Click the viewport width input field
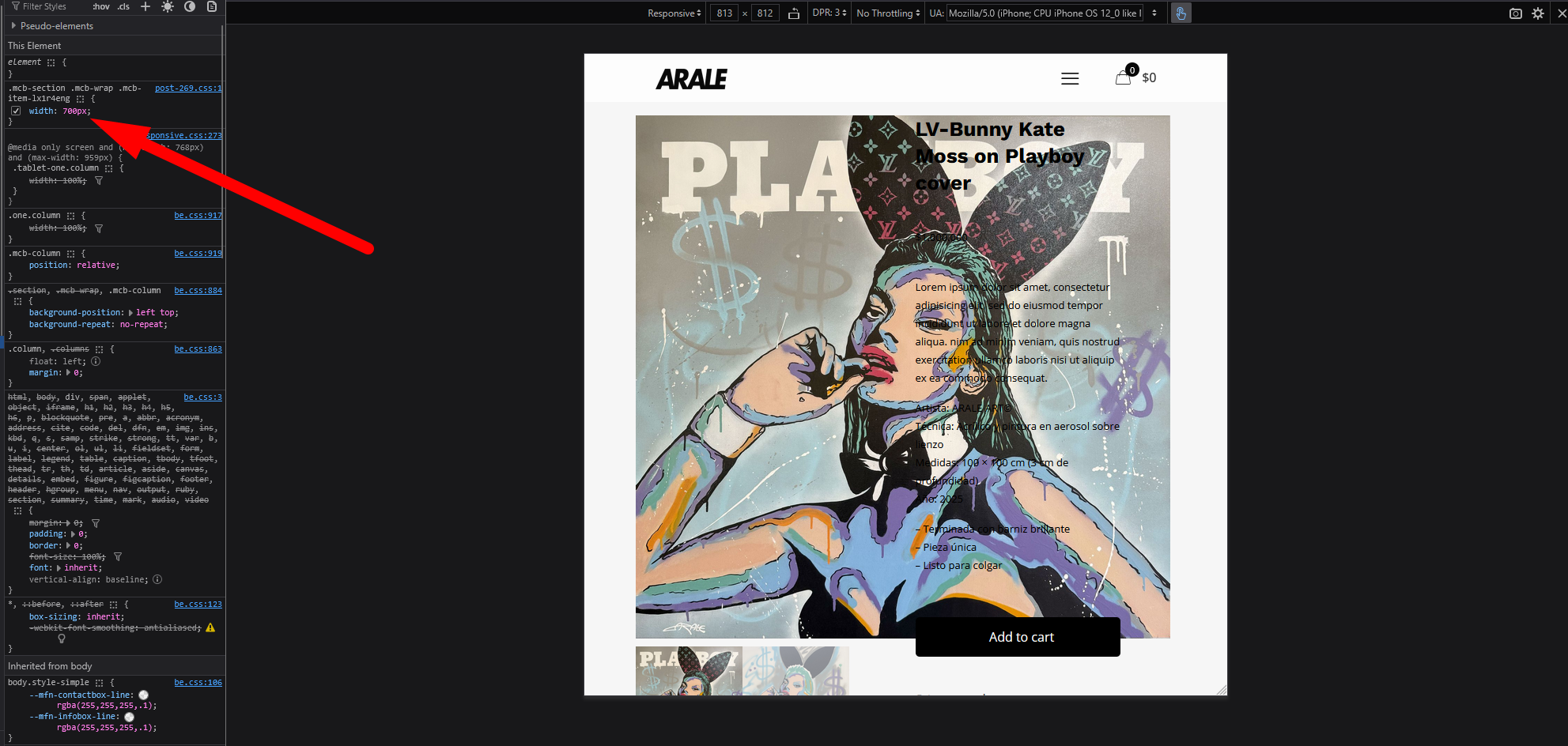 724,13
